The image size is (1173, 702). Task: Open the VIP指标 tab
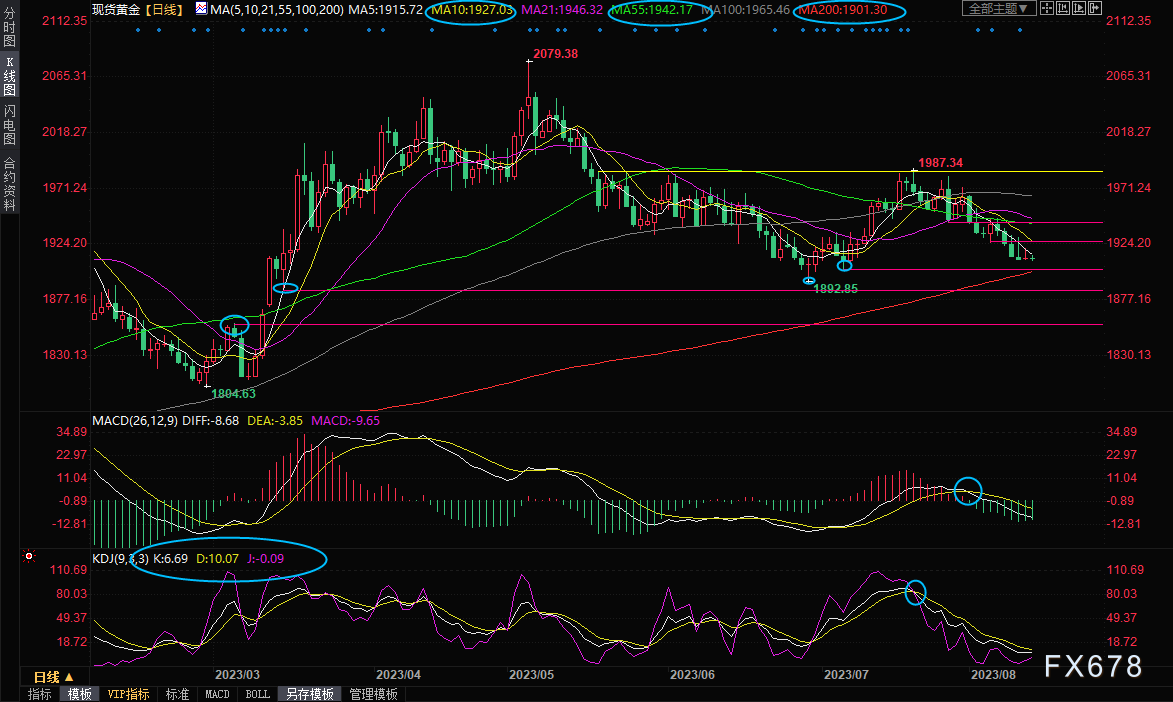[x=128, y=694]
